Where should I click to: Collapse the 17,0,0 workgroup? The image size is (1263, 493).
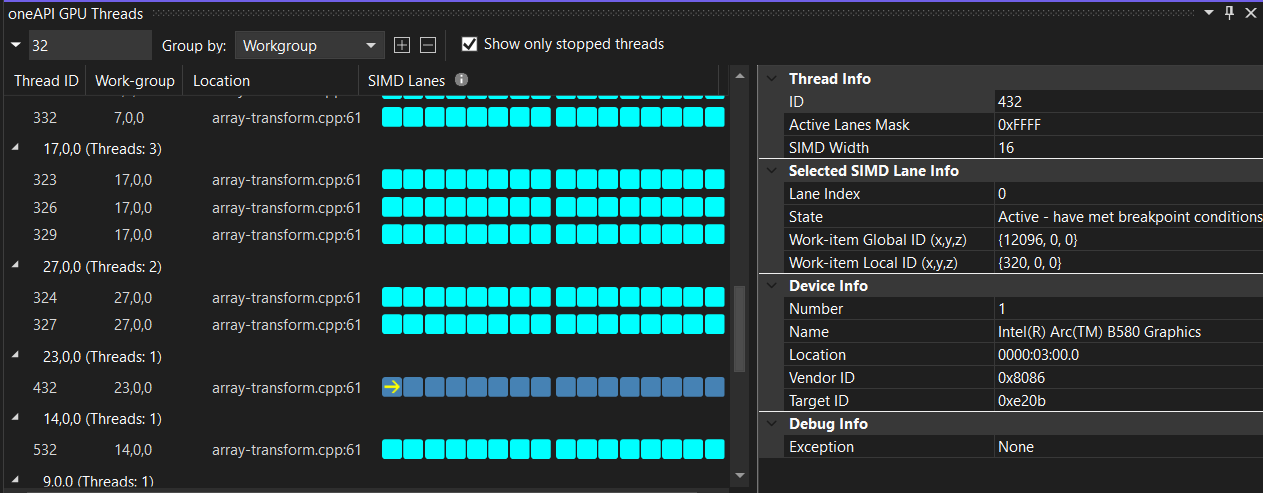tap(16, 149)
